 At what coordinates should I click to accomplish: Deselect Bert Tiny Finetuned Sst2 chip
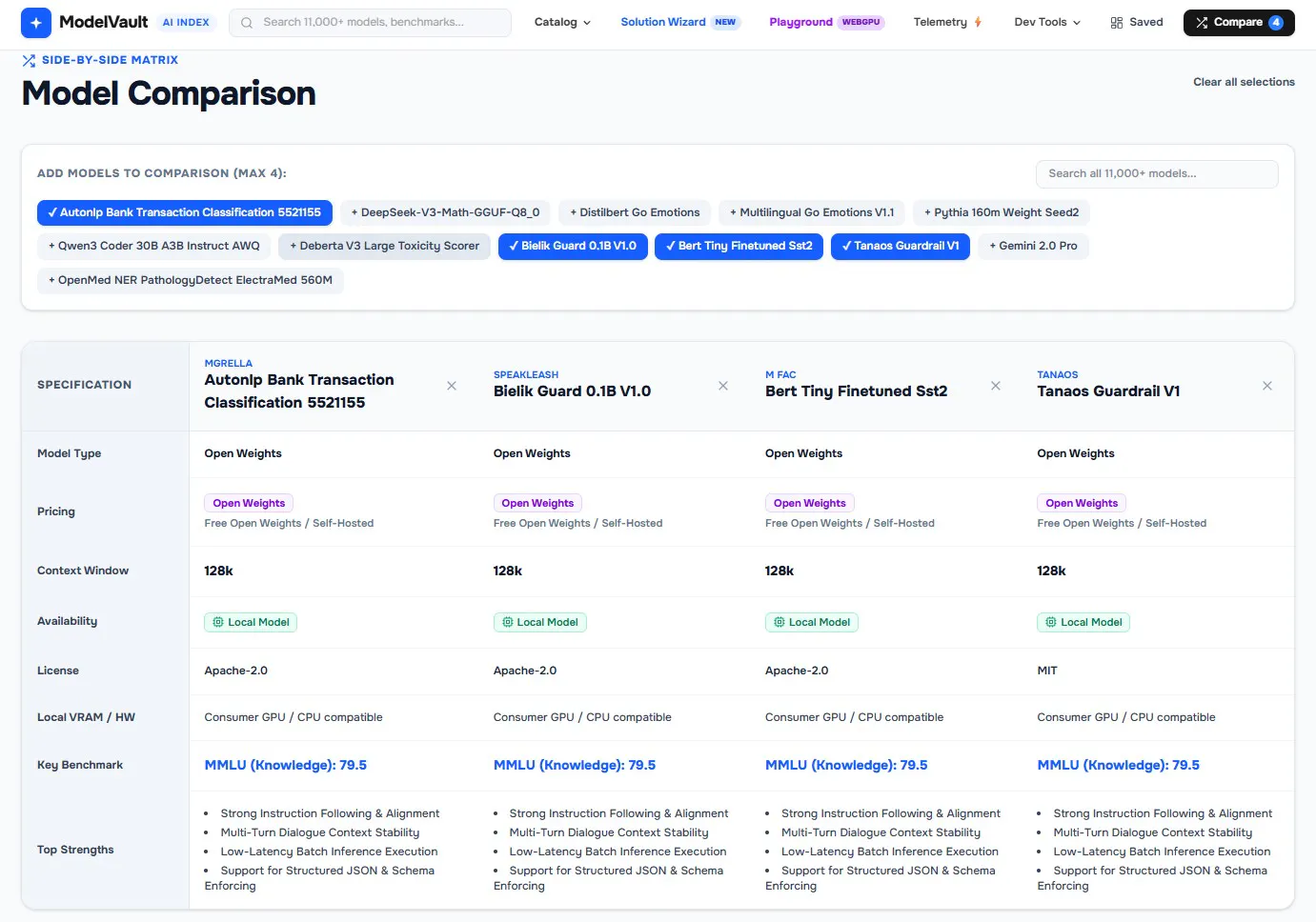click(739, 246)
